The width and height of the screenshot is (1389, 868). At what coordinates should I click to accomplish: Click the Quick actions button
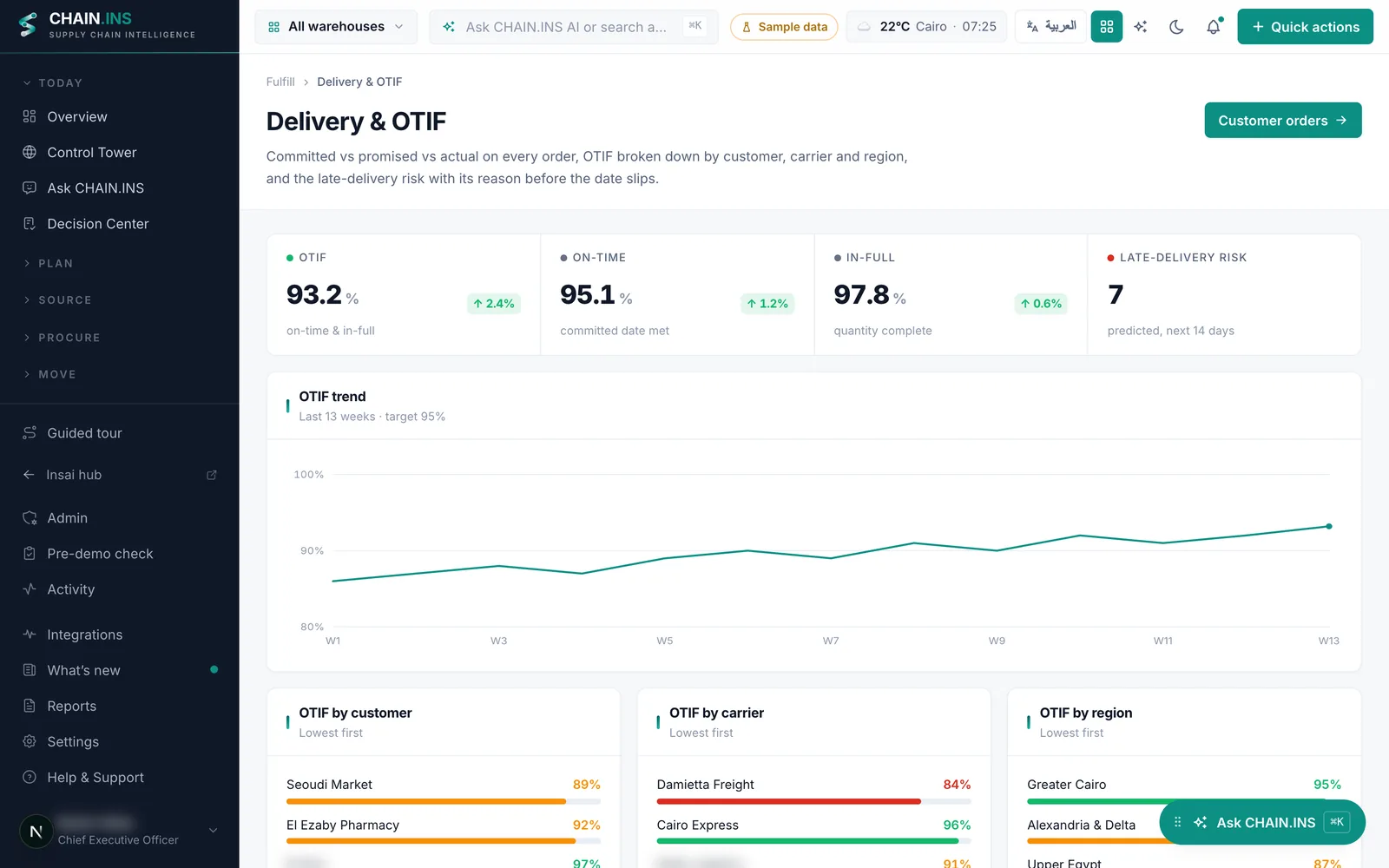(1306, 27)
